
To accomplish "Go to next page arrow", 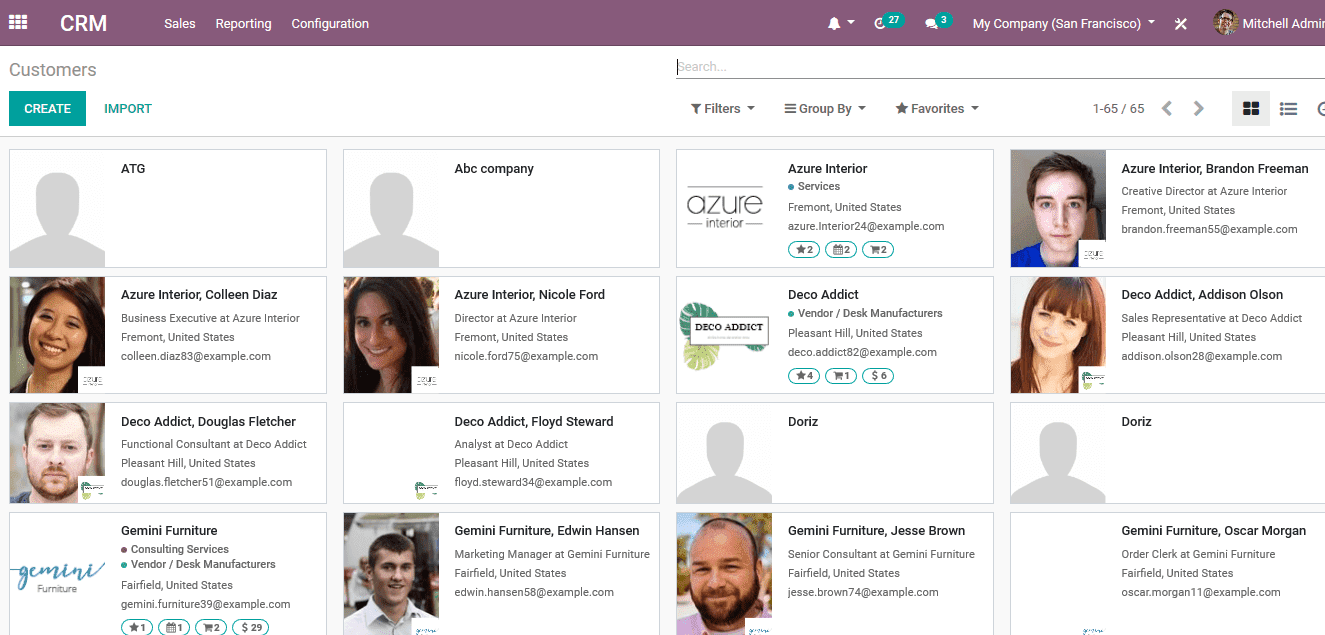I will pos(1198,108).
